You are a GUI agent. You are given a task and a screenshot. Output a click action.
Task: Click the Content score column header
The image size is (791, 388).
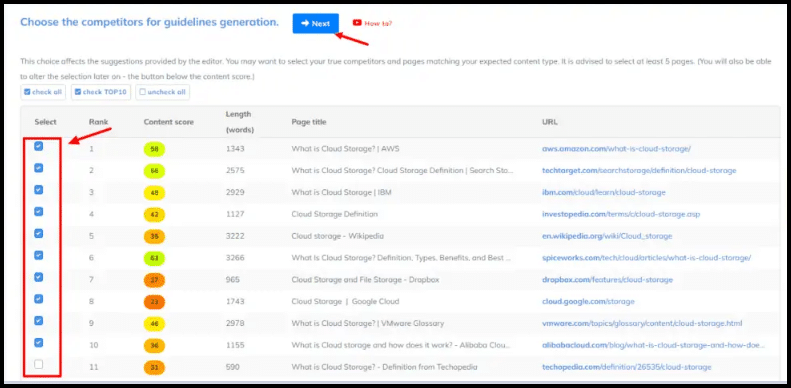pos(168,122)
